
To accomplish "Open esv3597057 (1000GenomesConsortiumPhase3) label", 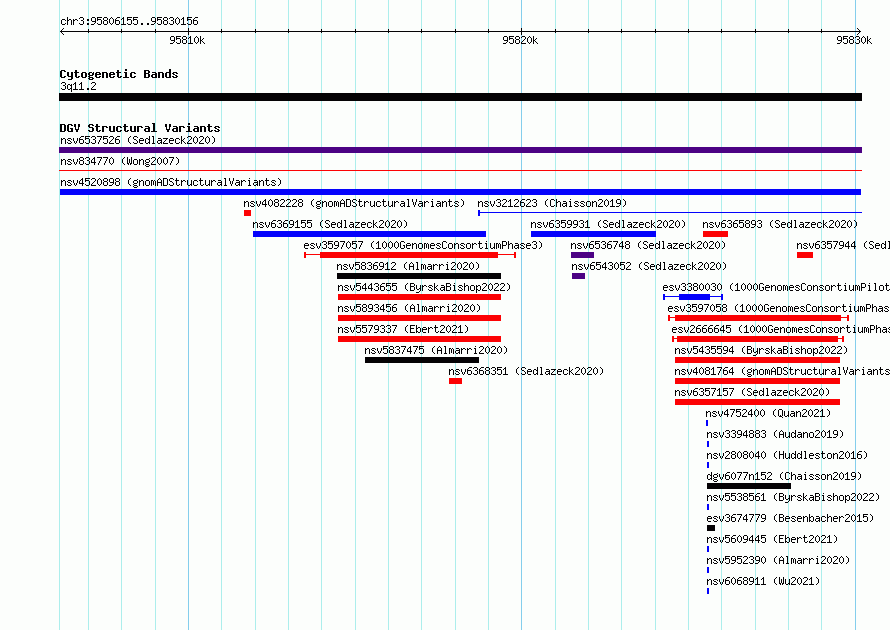I will click(423, 245).
